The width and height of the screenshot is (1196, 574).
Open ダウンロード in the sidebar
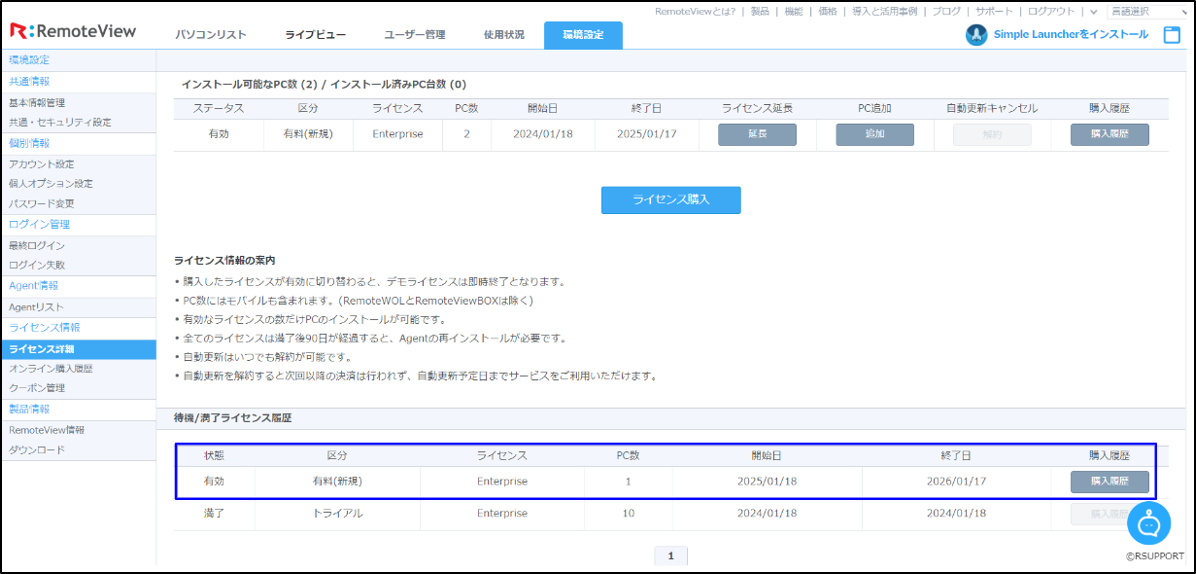click(36, 450)
